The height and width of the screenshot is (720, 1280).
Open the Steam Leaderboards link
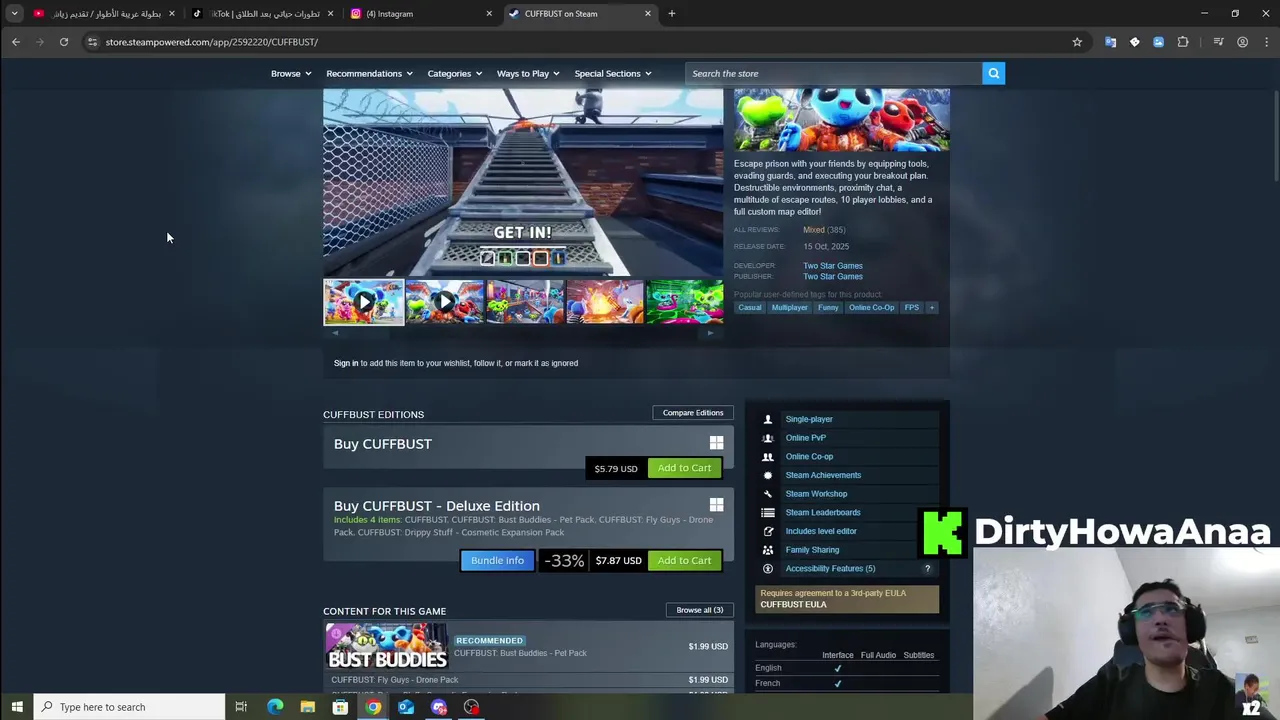(x=823, y=513)
